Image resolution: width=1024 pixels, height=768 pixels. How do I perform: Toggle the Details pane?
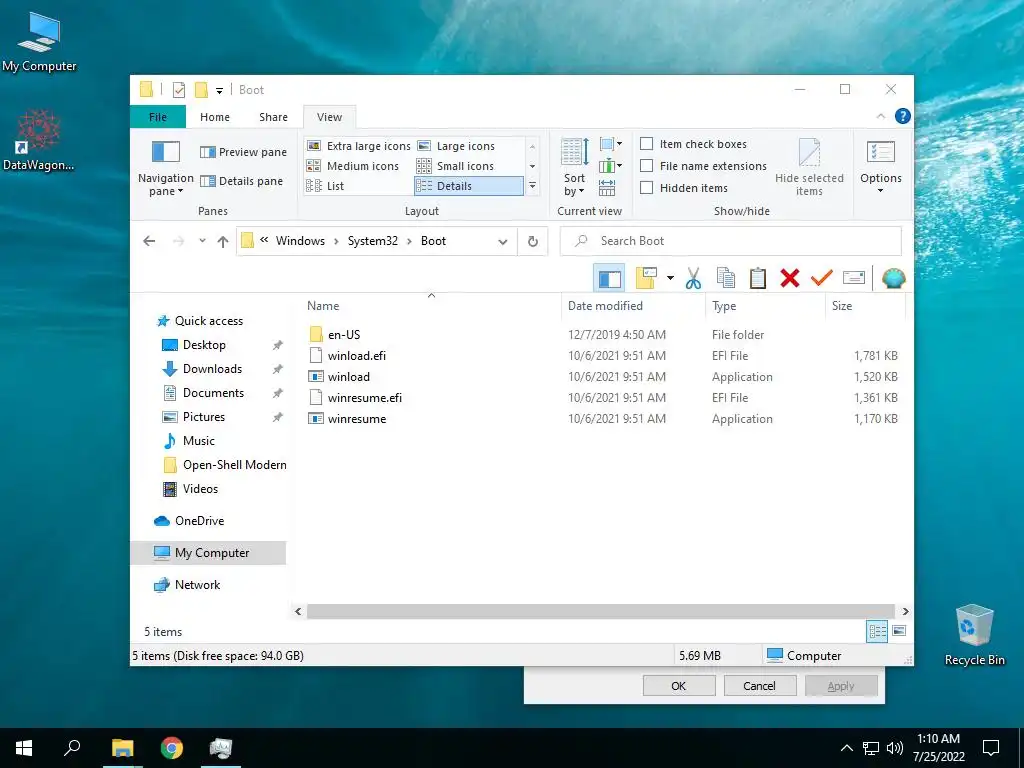point(241,181)
